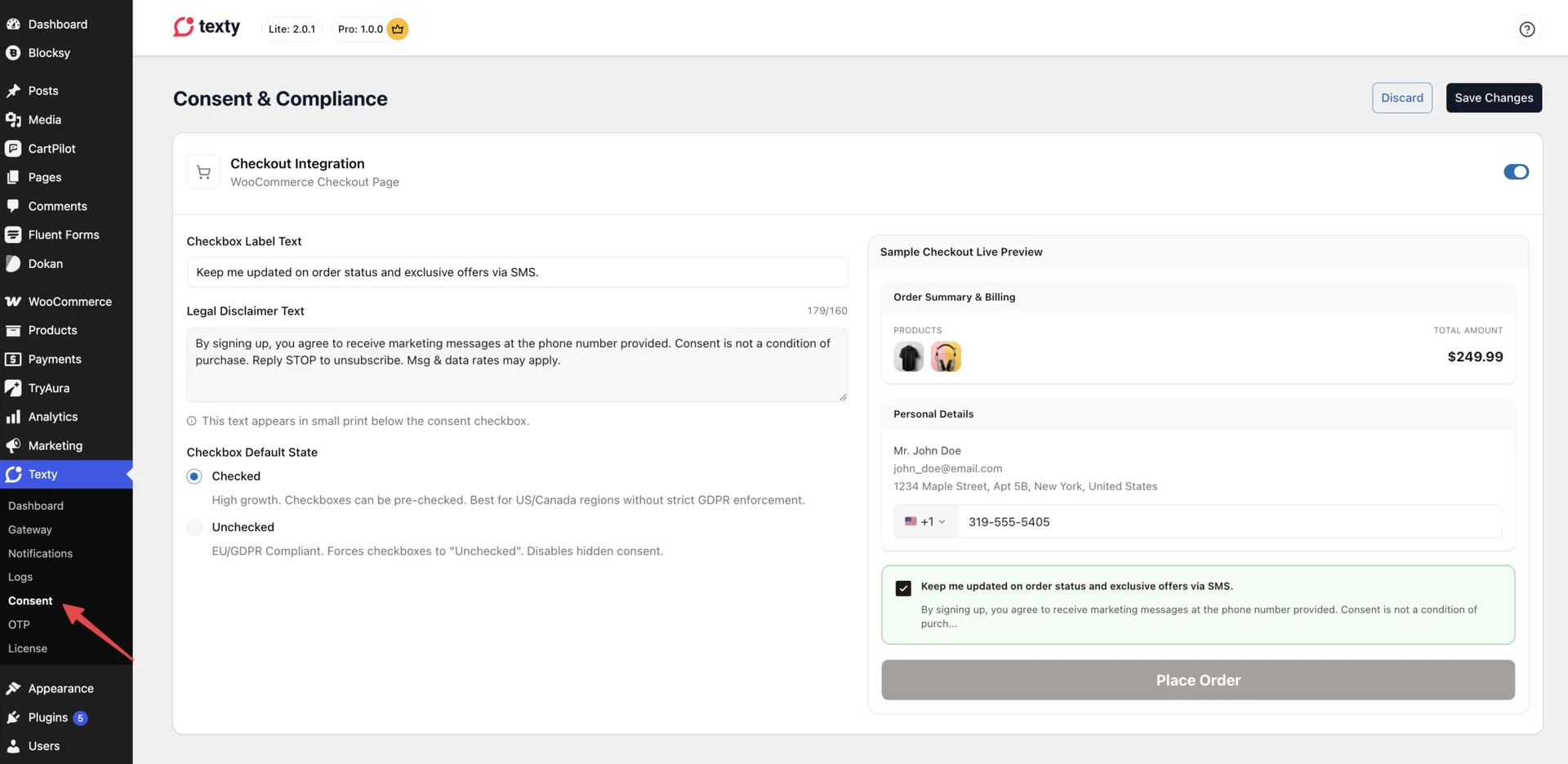Image resolution: width=1568 pixels, height=764 pixels.
Task: Click the Lite: 2.0.1 version badge
Action: pos(292,29)
